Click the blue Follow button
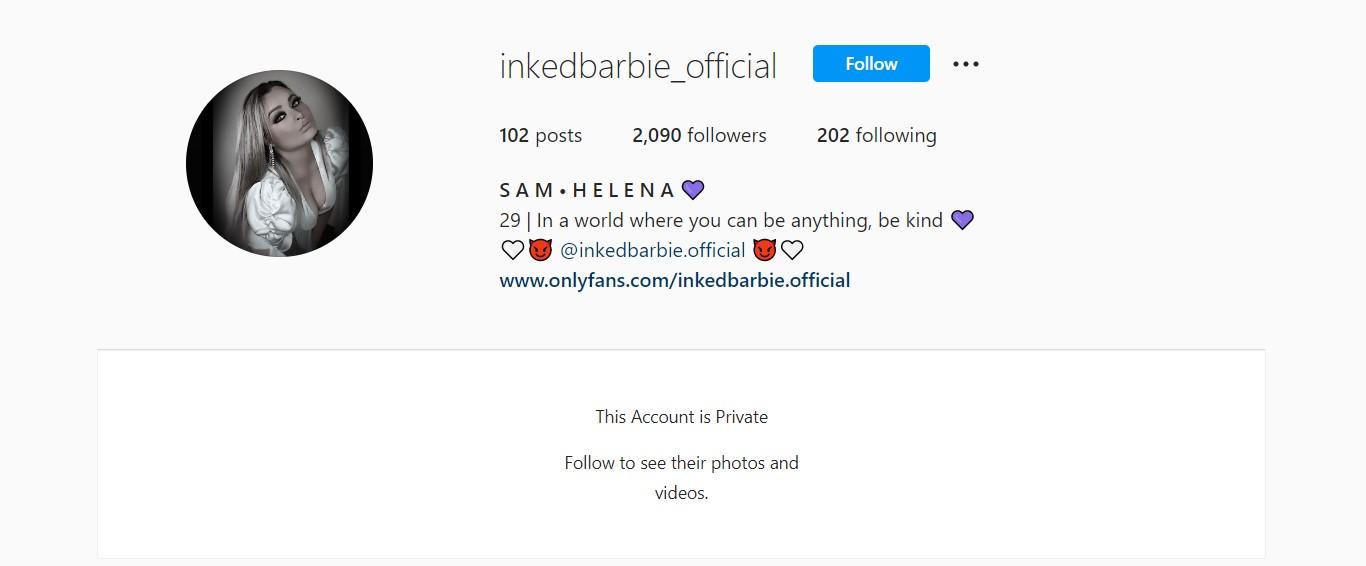This screenshot has width=1366, height=566. [x=871, y=64]
